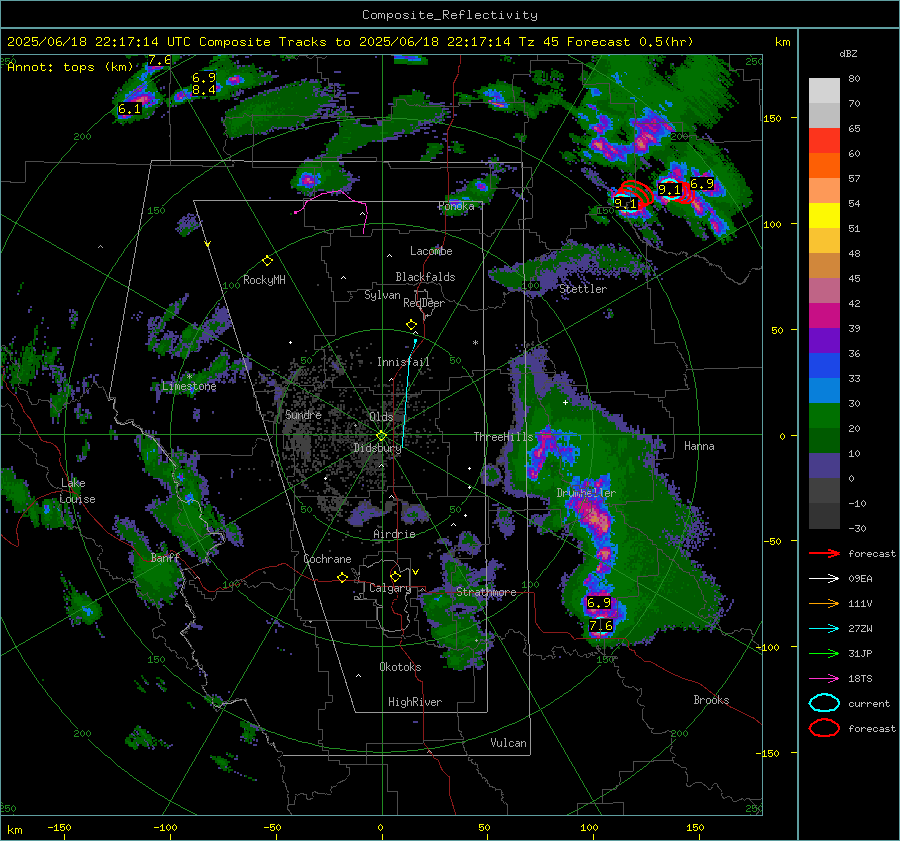Click the Composite_Reflectivity title
This screenshot has width=900, height=841.
coord(450,15)
